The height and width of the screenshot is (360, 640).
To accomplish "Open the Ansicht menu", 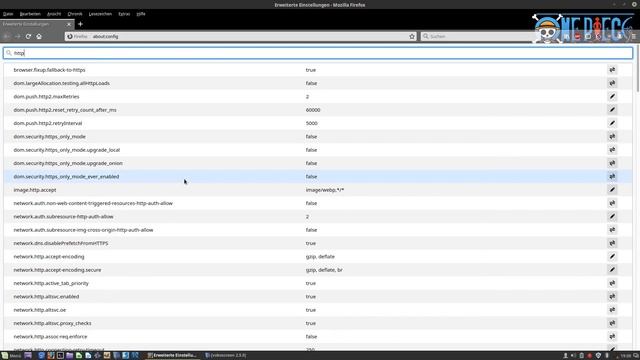I will [x=54, y=14].
